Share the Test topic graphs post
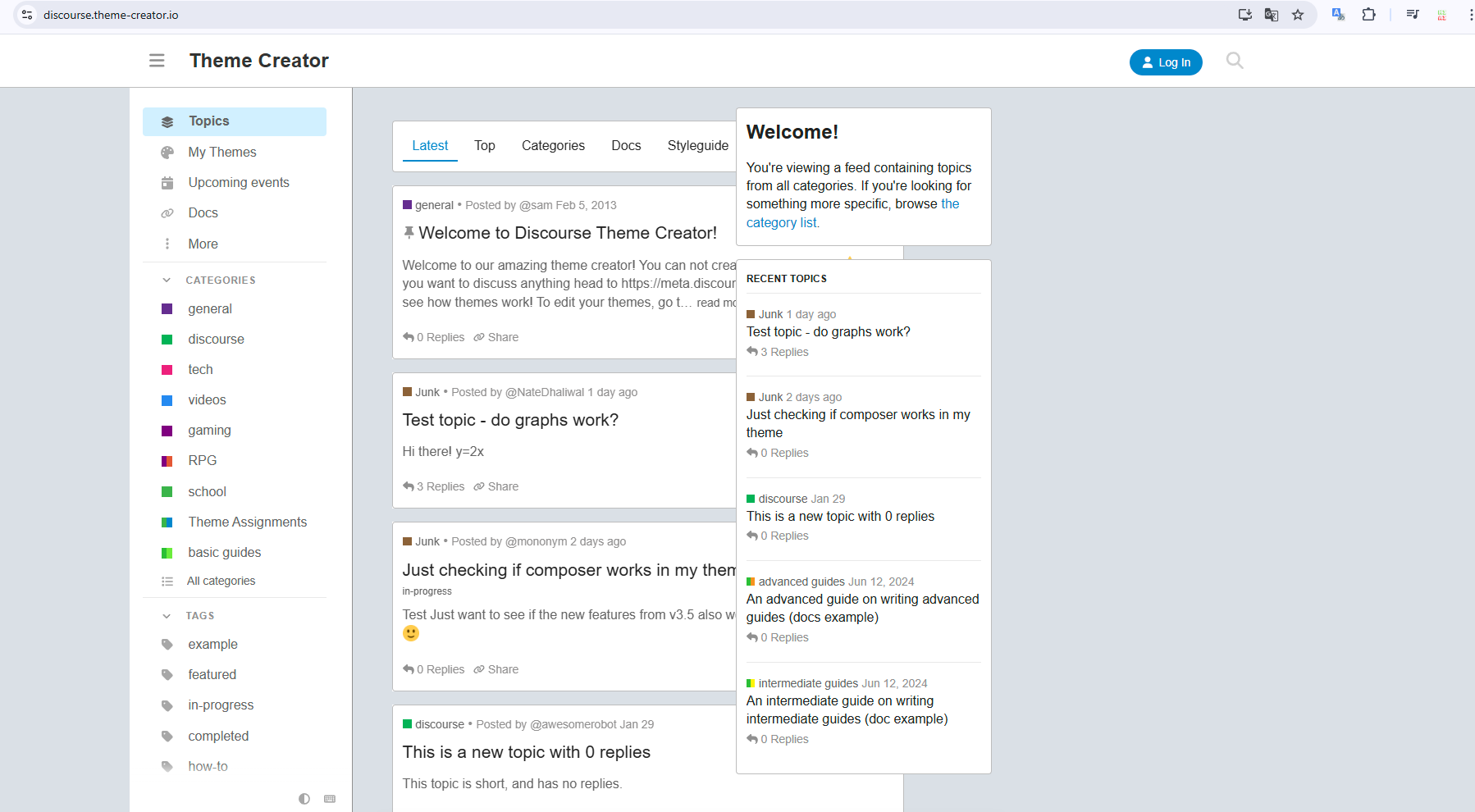 pyautogui.click(x=496, y=487)
